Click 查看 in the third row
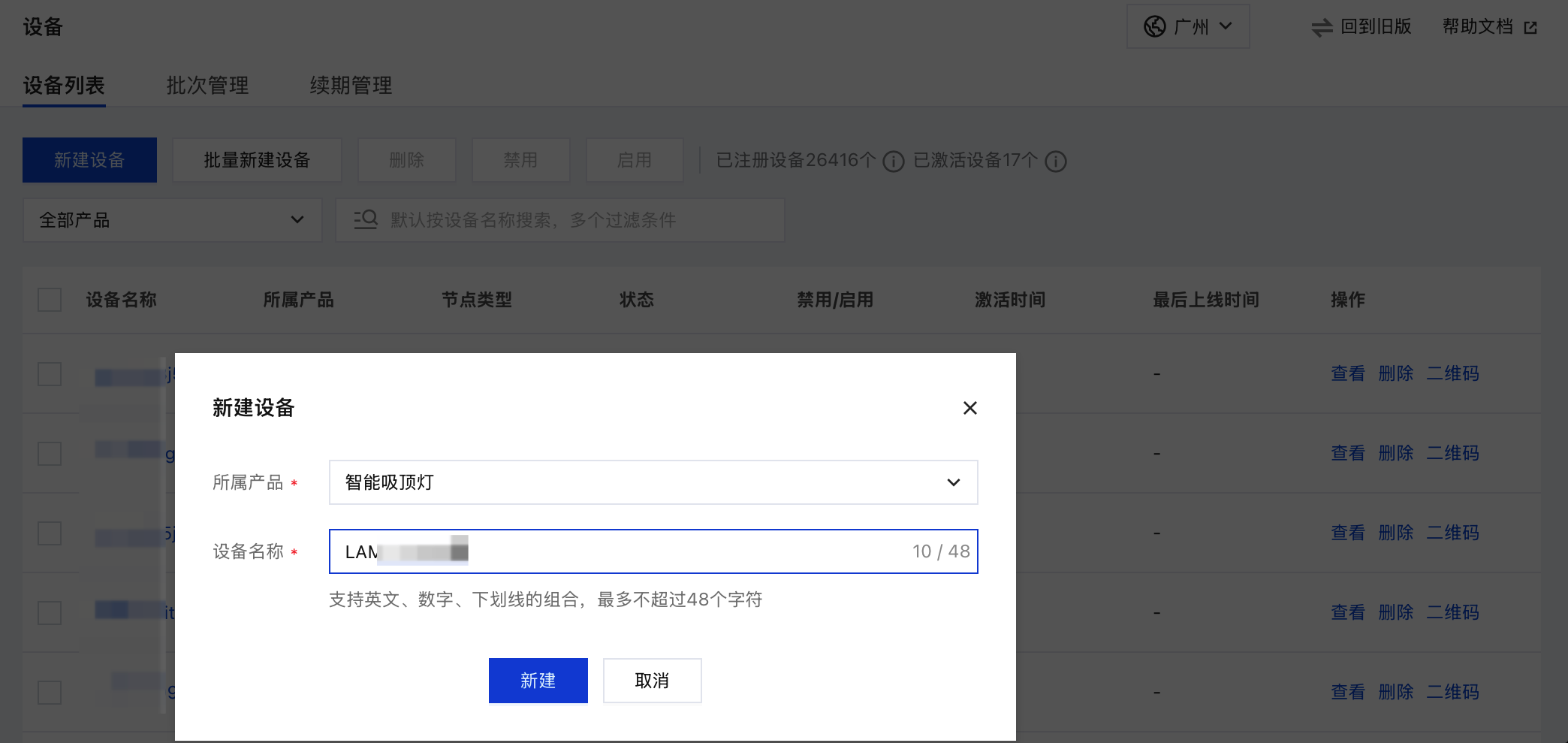The height and width of the screenshot is (743, 1568). click(1347, 533)
